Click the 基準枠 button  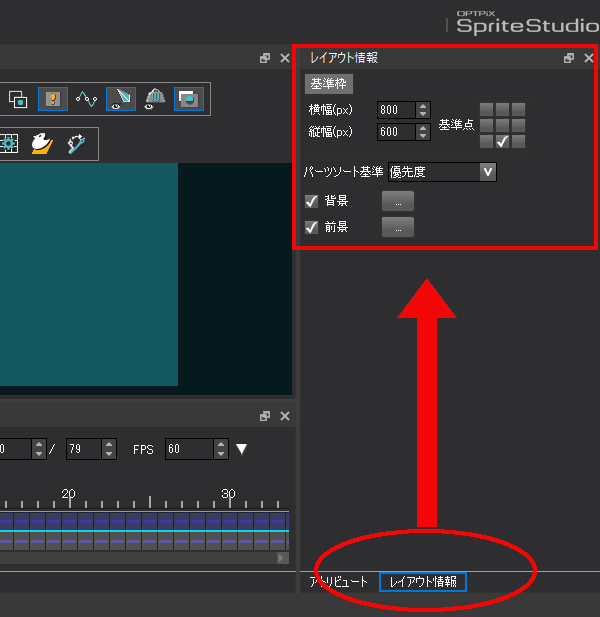pos(329,84)
